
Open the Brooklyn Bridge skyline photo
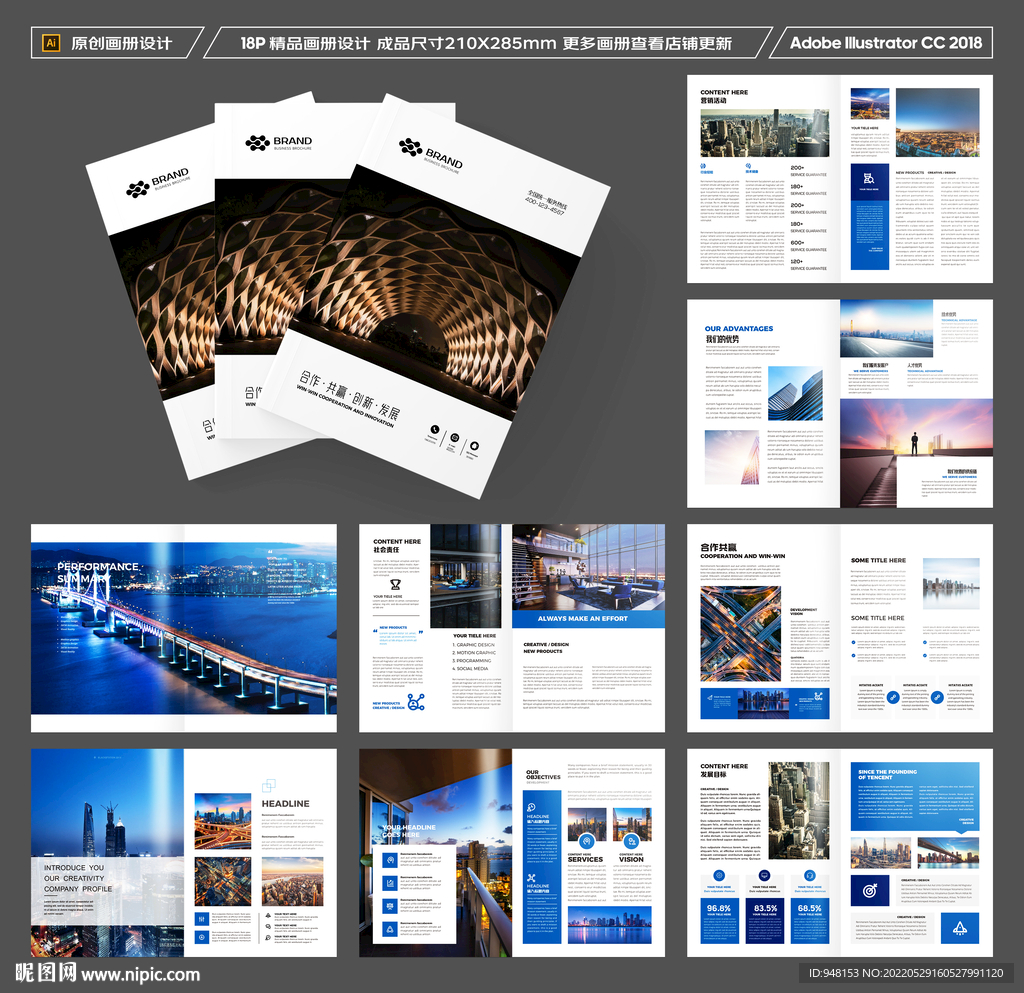click(948, 852)
